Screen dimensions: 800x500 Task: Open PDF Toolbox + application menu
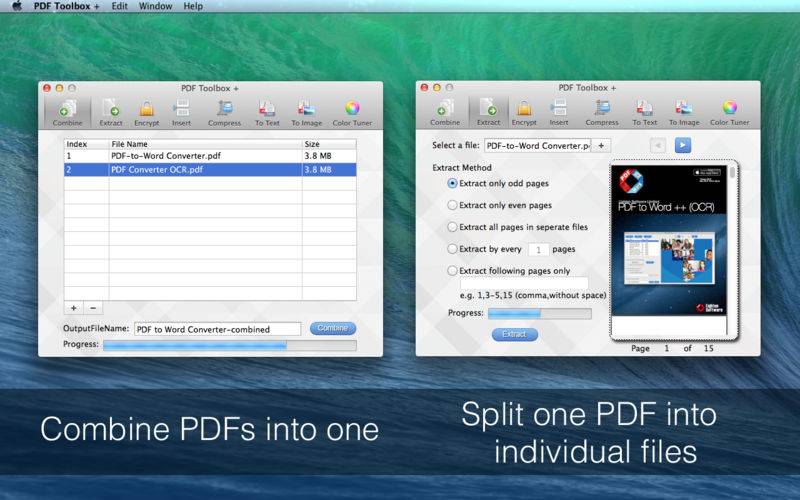pyautogui.click(x=66, y=6)
